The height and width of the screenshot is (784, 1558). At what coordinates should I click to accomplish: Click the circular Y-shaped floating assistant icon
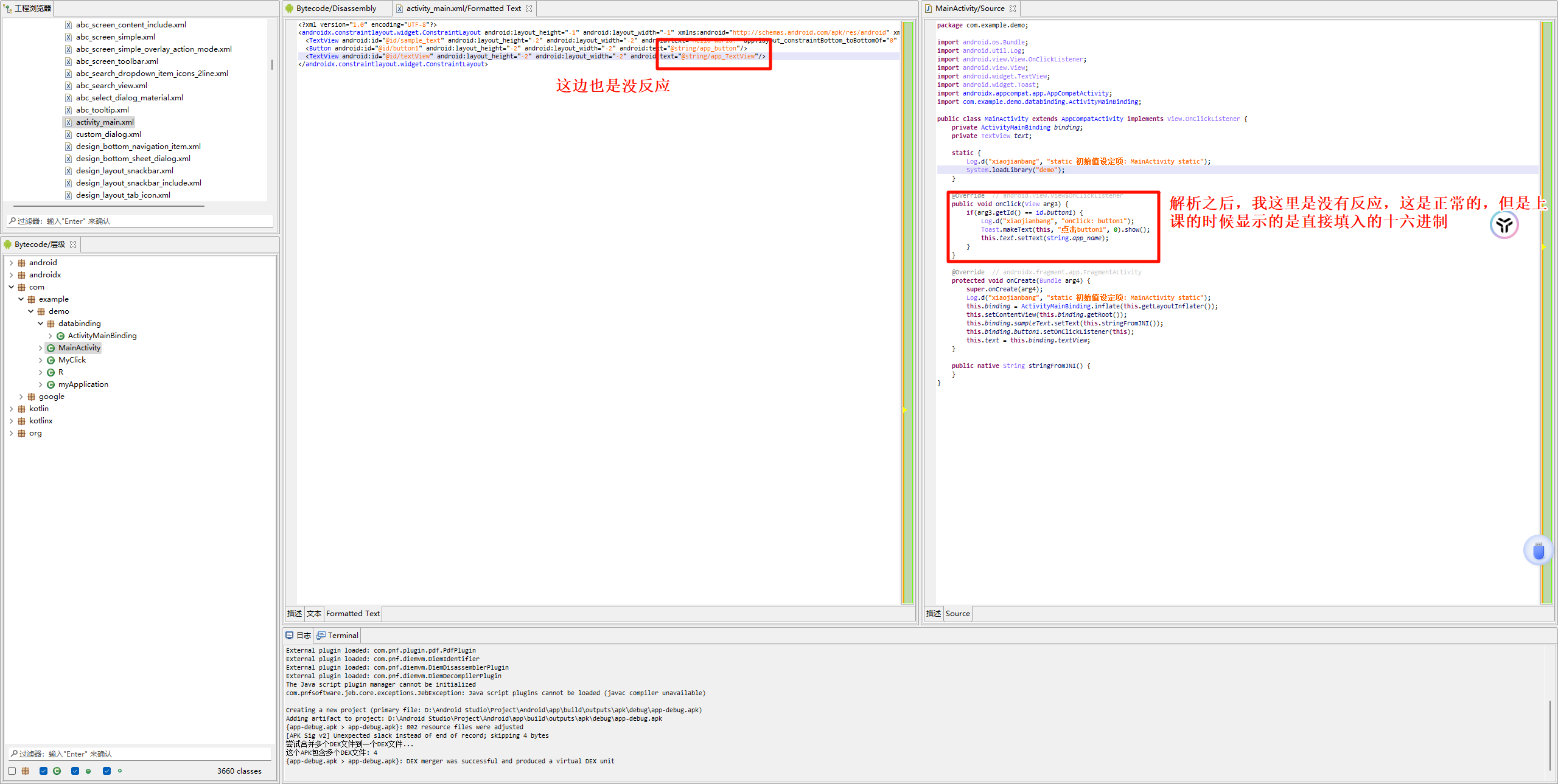[x=1504, y=224]
